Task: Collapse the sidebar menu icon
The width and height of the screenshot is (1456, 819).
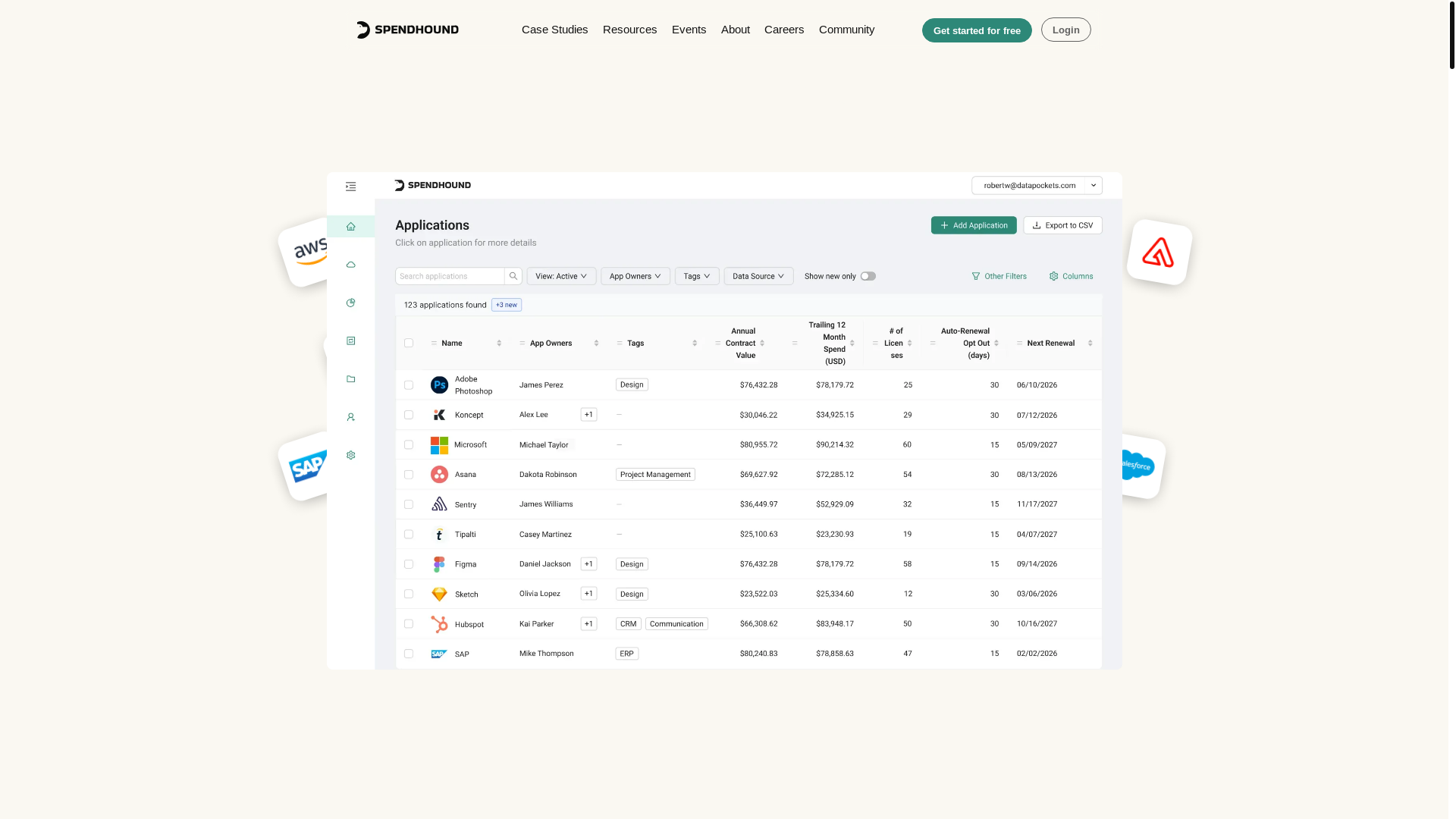Action: [350, 187]
